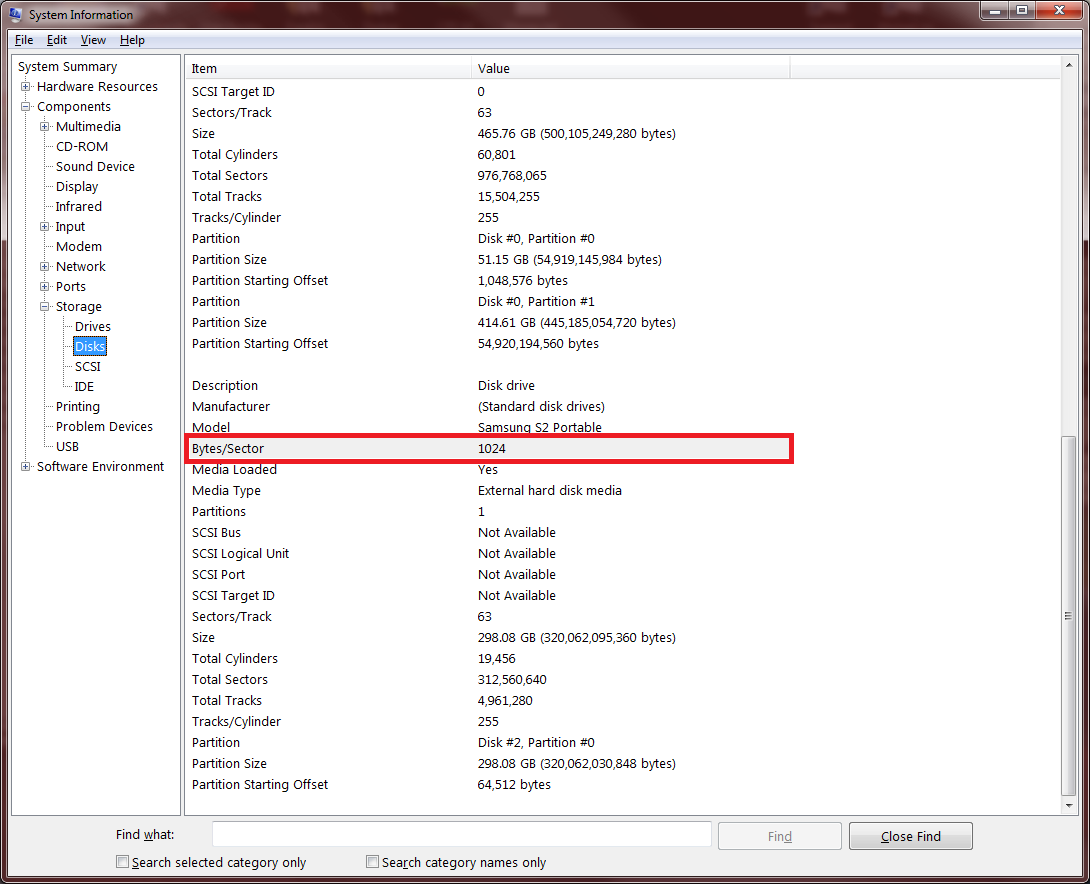Screen dimensions: 1090x884
Task: Enable Search selected category only checkbox
Action: point(123,862)
